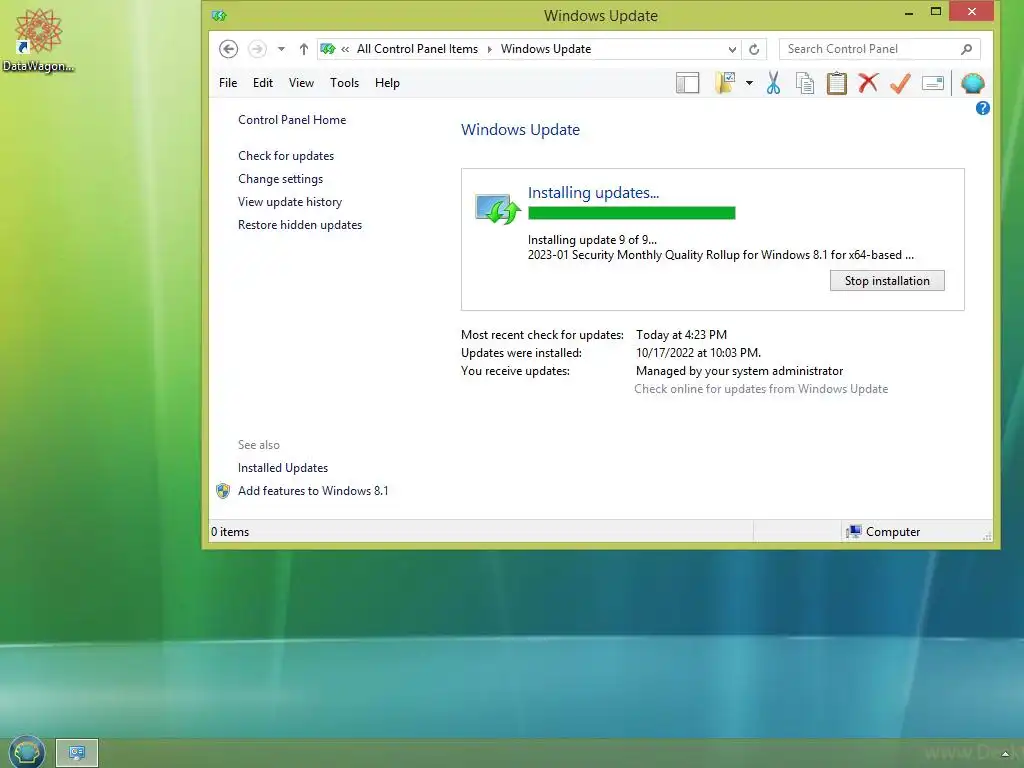Viewport: 1024px width, 768px height.
Task: Open the DataWagon desktop shortcut
Action: pos(38,40)
